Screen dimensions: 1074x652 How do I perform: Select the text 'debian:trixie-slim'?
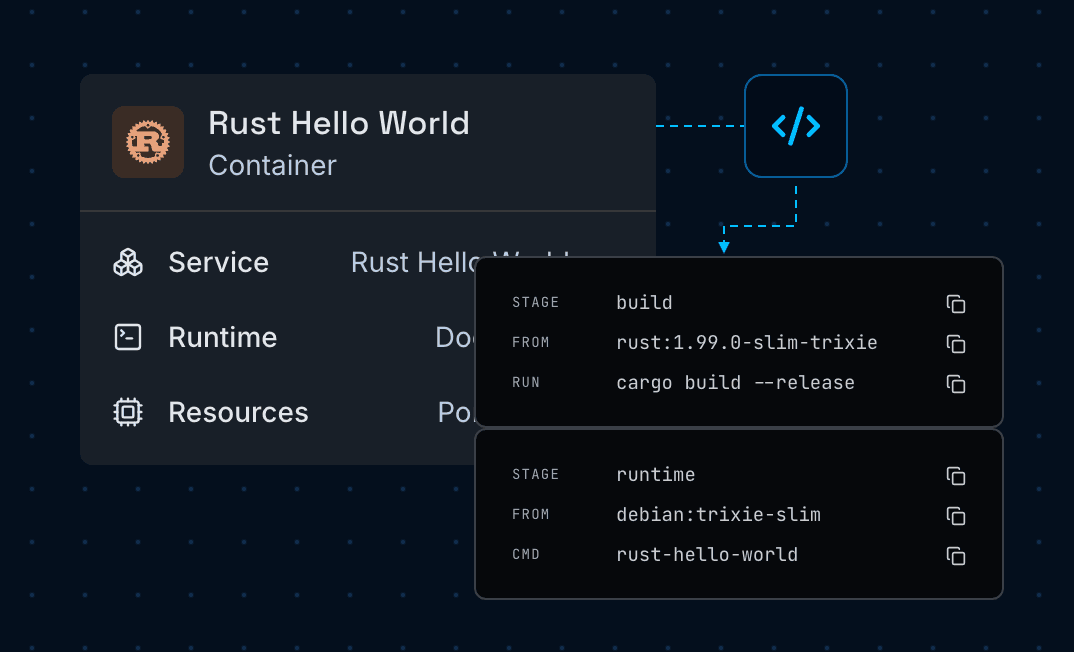pyautogui.click(x=718, y=514)
